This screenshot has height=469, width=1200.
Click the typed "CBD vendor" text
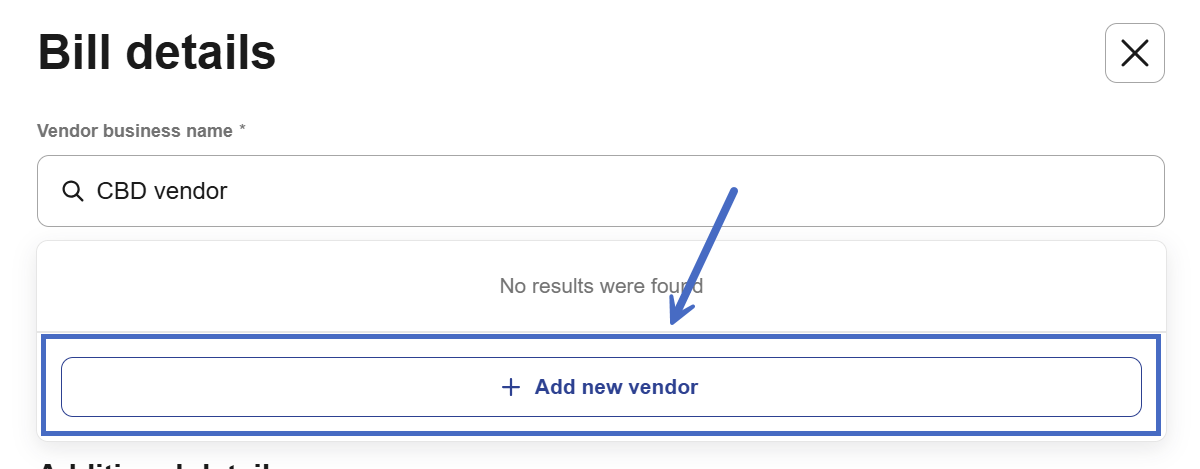coord(162,191)
